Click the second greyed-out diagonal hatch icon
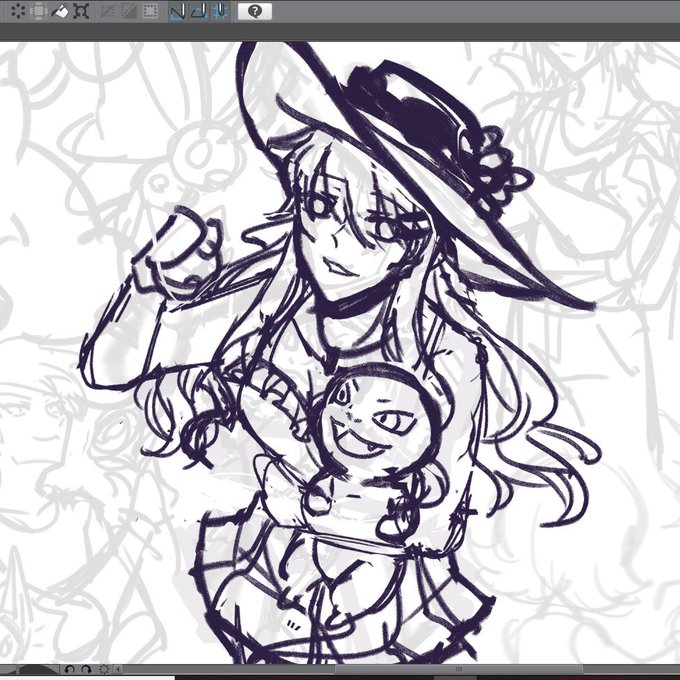 coord(129,11)
